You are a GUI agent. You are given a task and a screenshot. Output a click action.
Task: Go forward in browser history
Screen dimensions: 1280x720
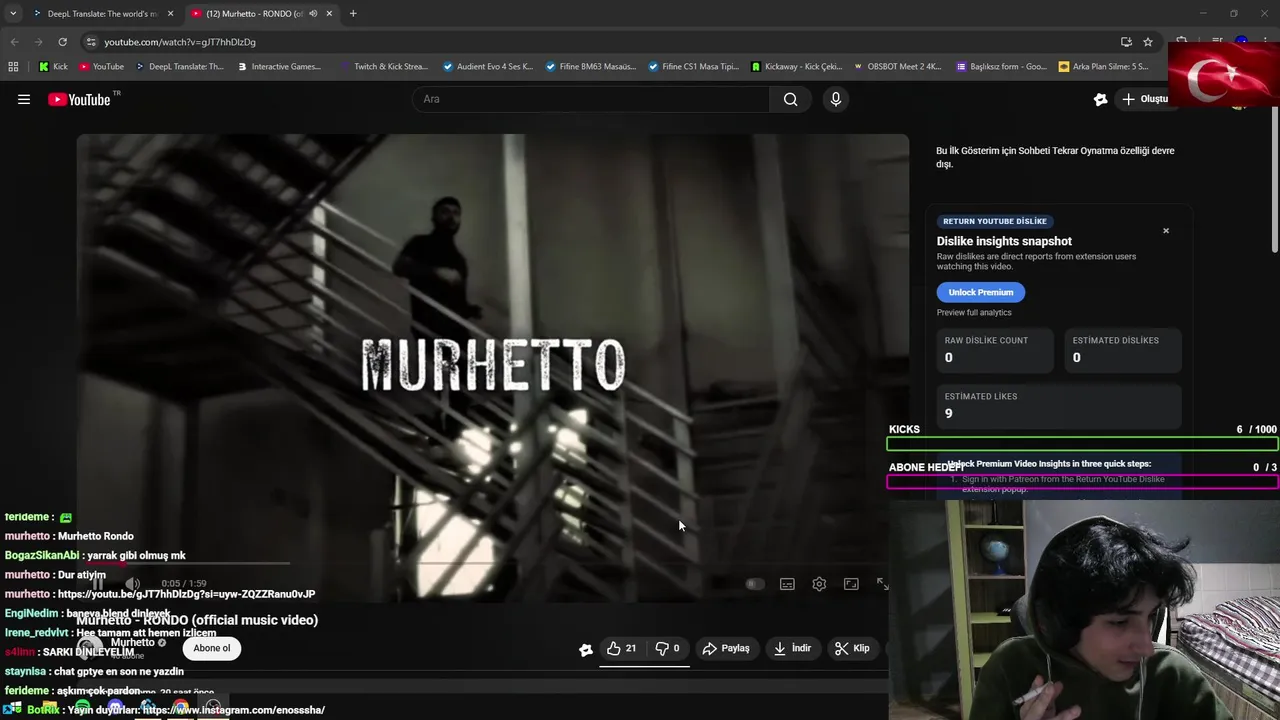tap(38, 42)
